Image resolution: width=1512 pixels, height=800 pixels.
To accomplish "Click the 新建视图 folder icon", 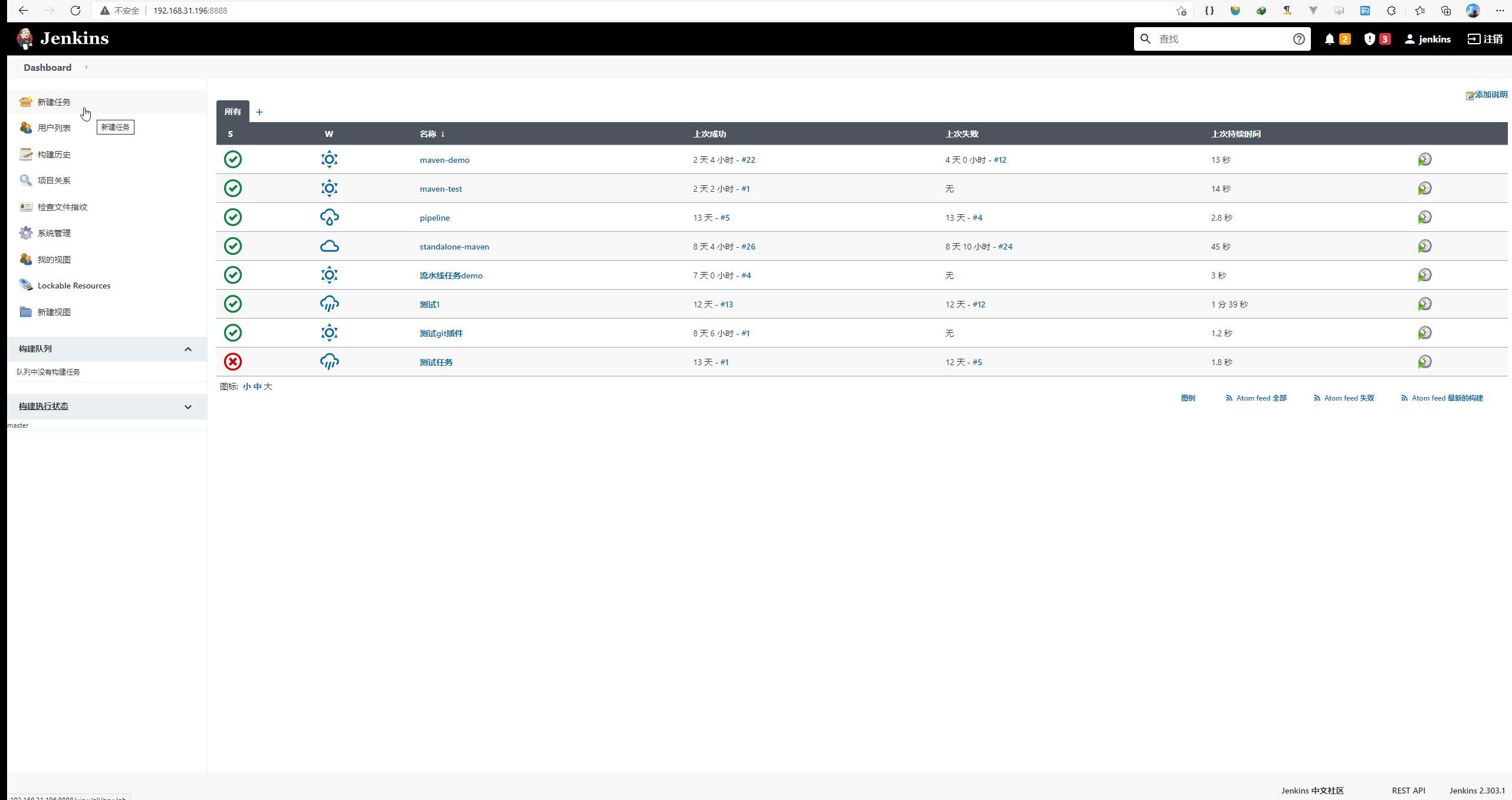I will click(25, 312).
